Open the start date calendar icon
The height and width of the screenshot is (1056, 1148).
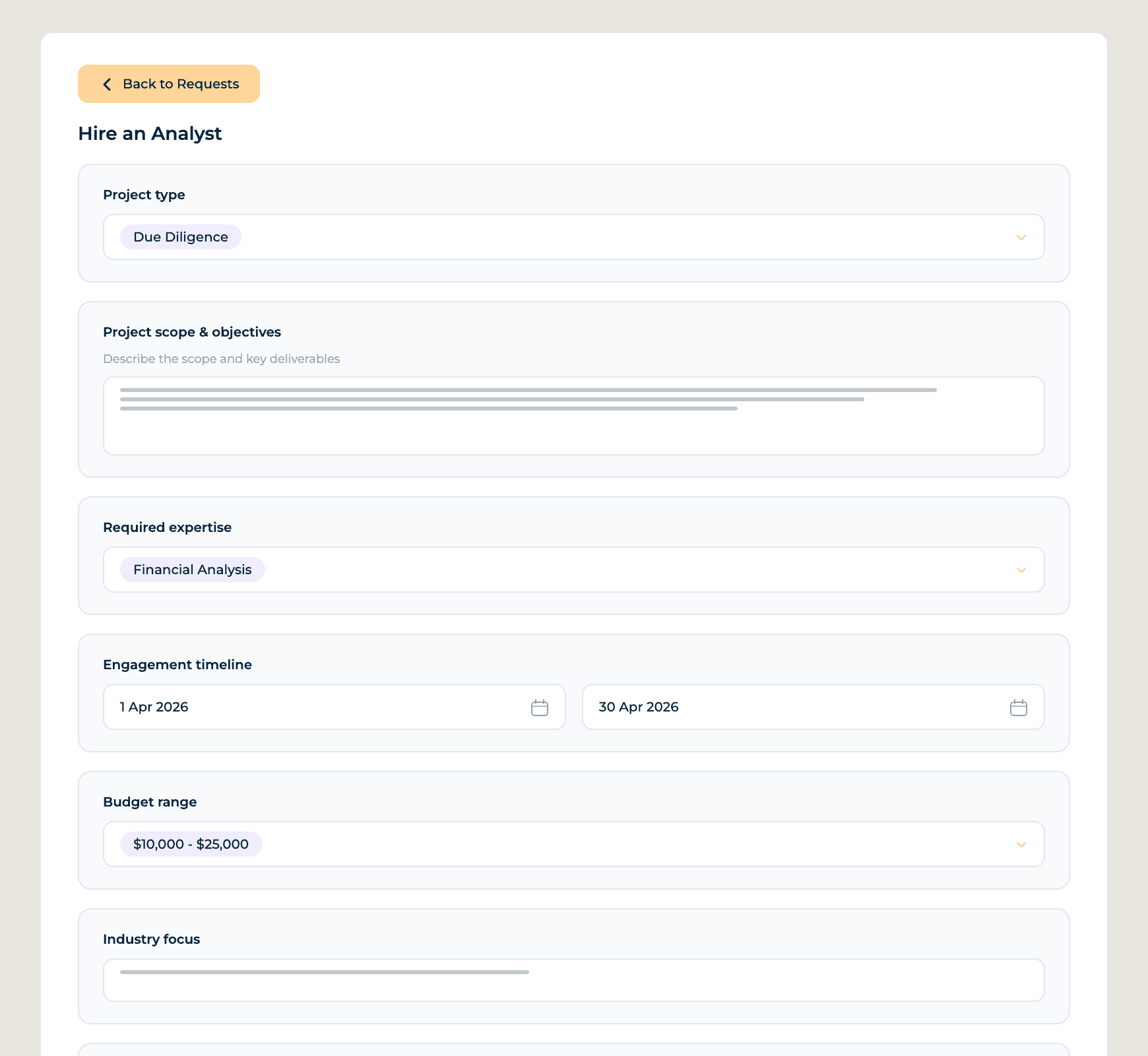[x=539, y=708]
